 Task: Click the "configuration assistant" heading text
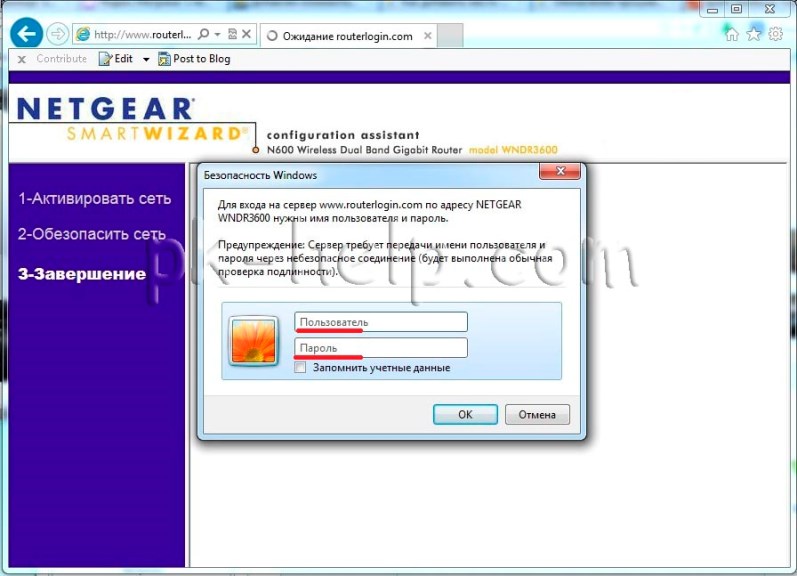click(343, 135)
